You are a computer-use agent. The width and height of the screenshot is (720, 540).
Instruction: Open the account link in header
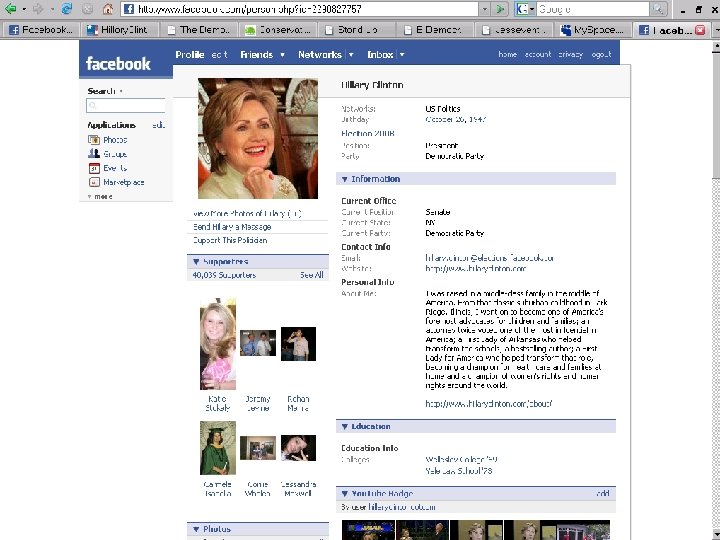(538, 54)
